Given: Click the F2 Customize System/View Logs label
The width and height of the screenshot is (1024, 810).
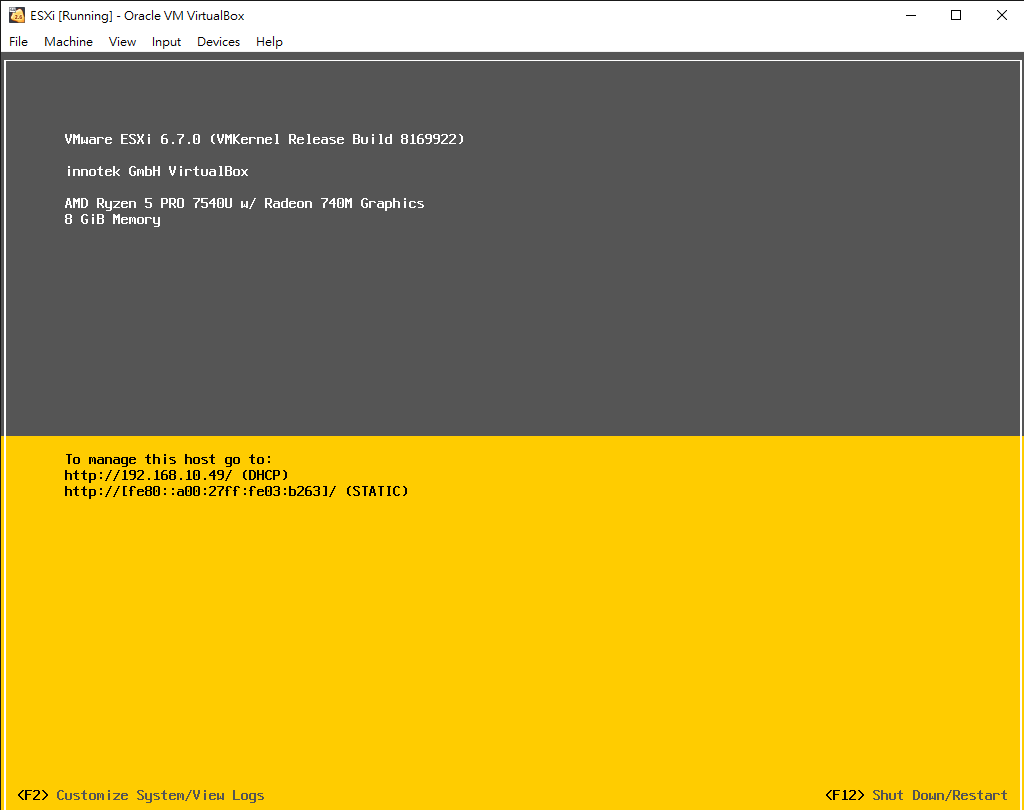Looking at the screenshot, I should pos(141,795).
